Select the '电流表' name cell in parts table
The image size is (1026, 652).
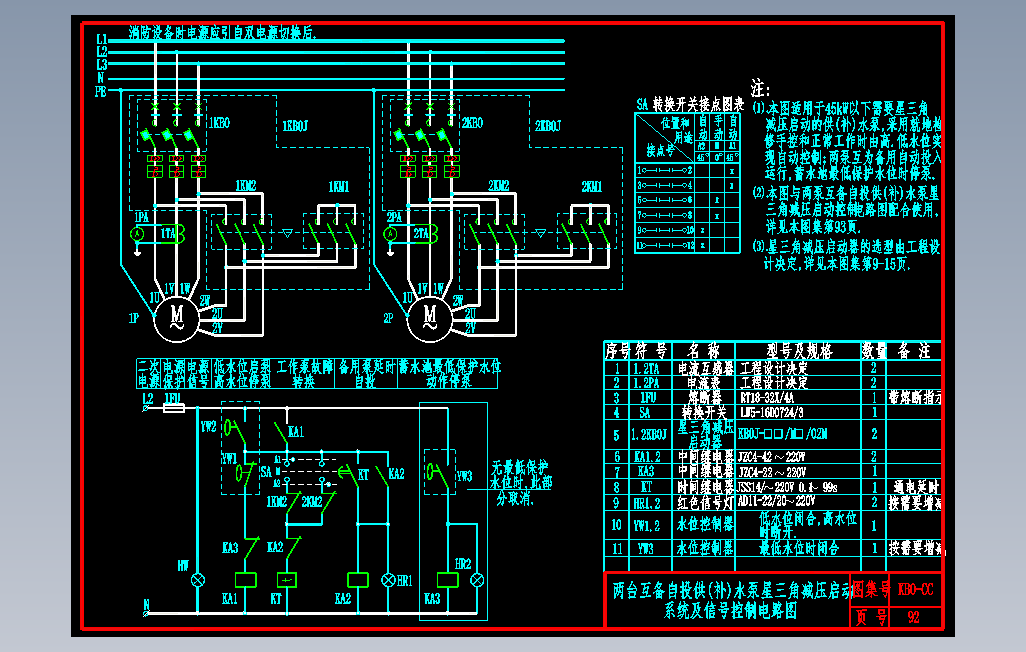[x=703, y=383]
